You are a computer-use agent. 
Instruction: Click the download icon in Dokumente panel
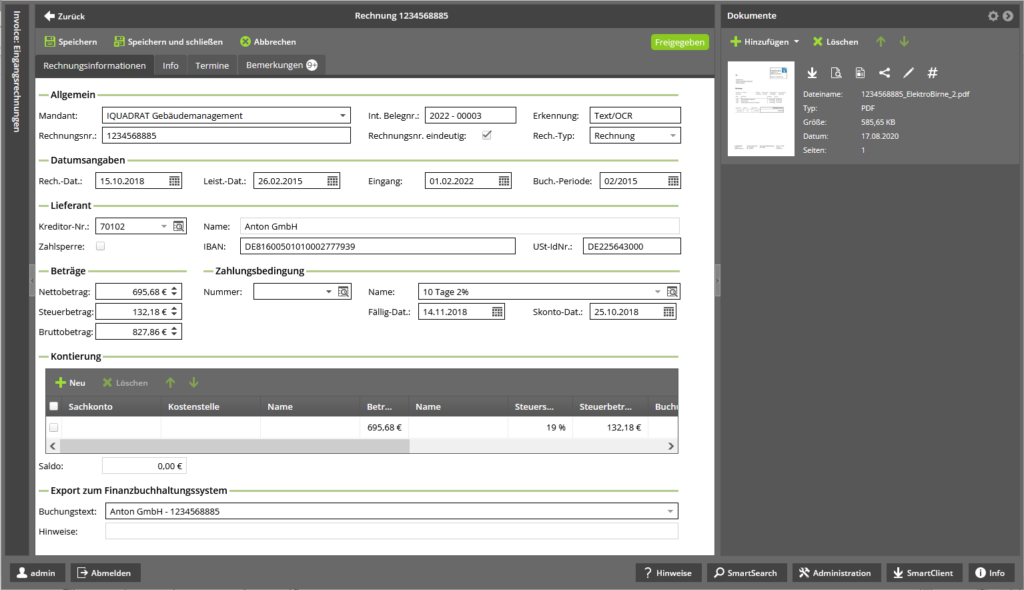click(812, 73)
